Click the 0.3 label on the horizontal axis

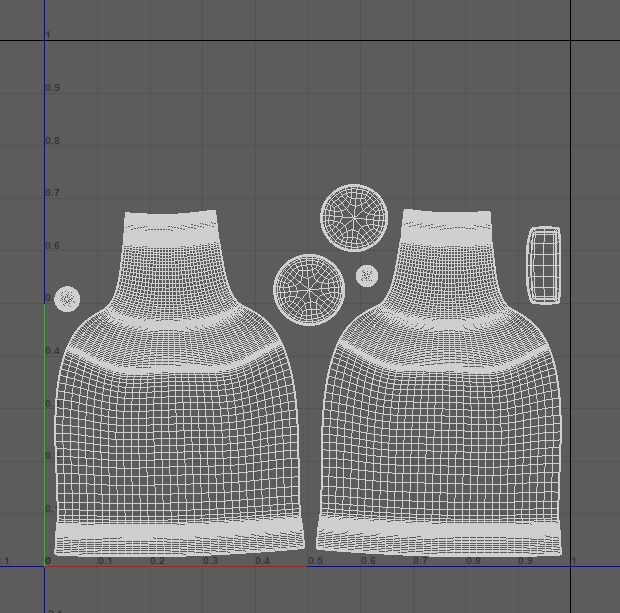point(210,561)
